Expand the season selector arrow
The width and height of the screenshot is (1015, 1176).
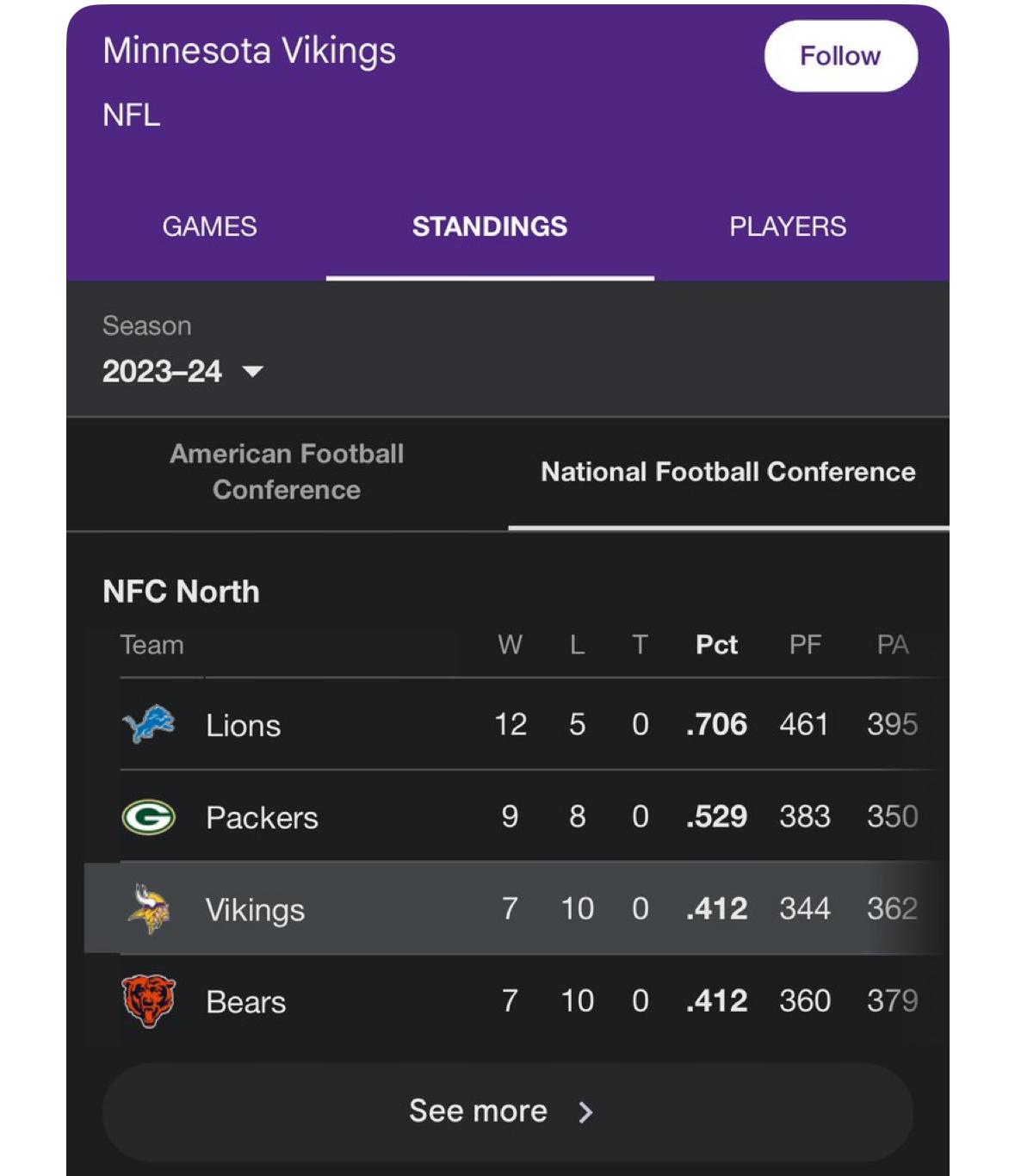point(253,372)
